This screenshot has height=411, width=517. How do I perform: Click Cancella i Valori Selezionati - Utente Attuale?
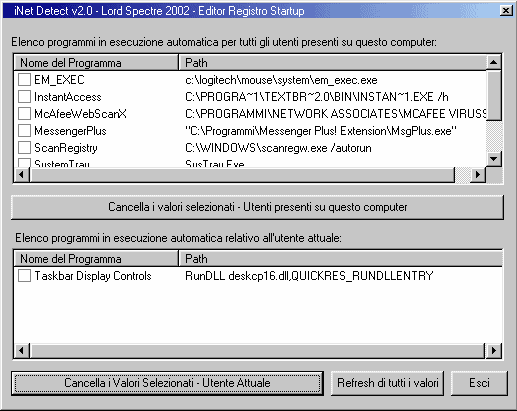point(167,383)
